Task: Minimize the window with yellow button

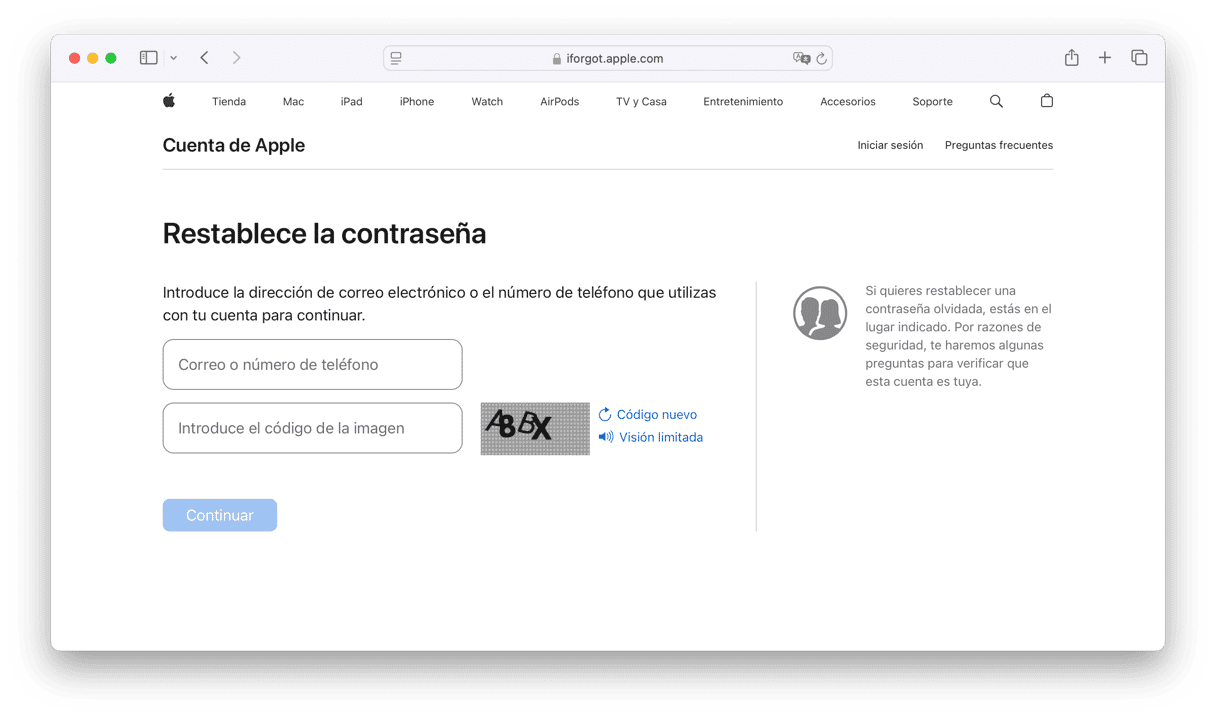Action: point(93,58)
